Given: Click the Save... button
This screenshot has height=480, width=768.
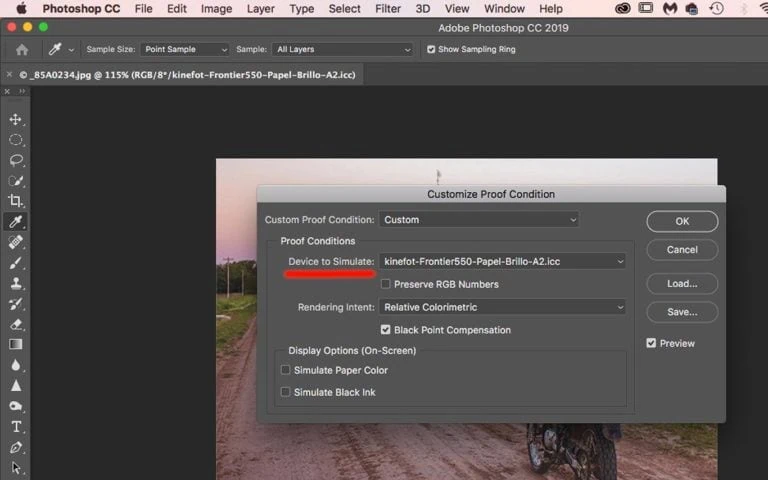Looking at the screenshot, I should [682, 312].
